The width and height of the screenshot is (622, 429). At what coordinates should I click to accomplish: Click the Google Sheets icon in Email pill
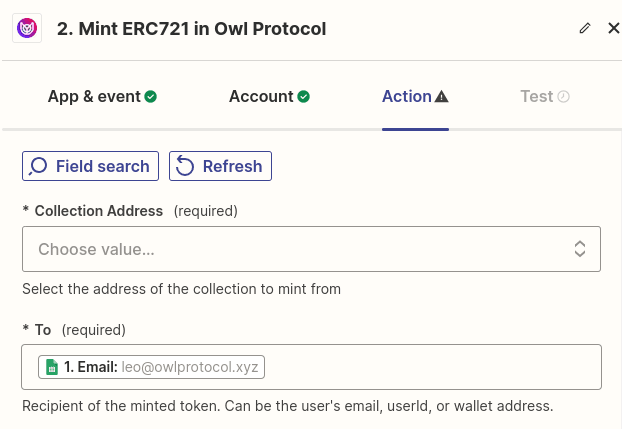52,367
